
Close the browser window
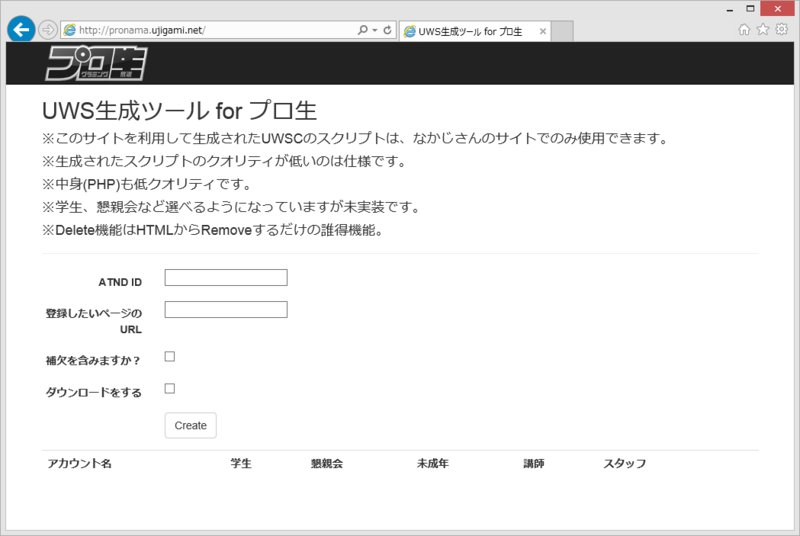coord(778,9)
